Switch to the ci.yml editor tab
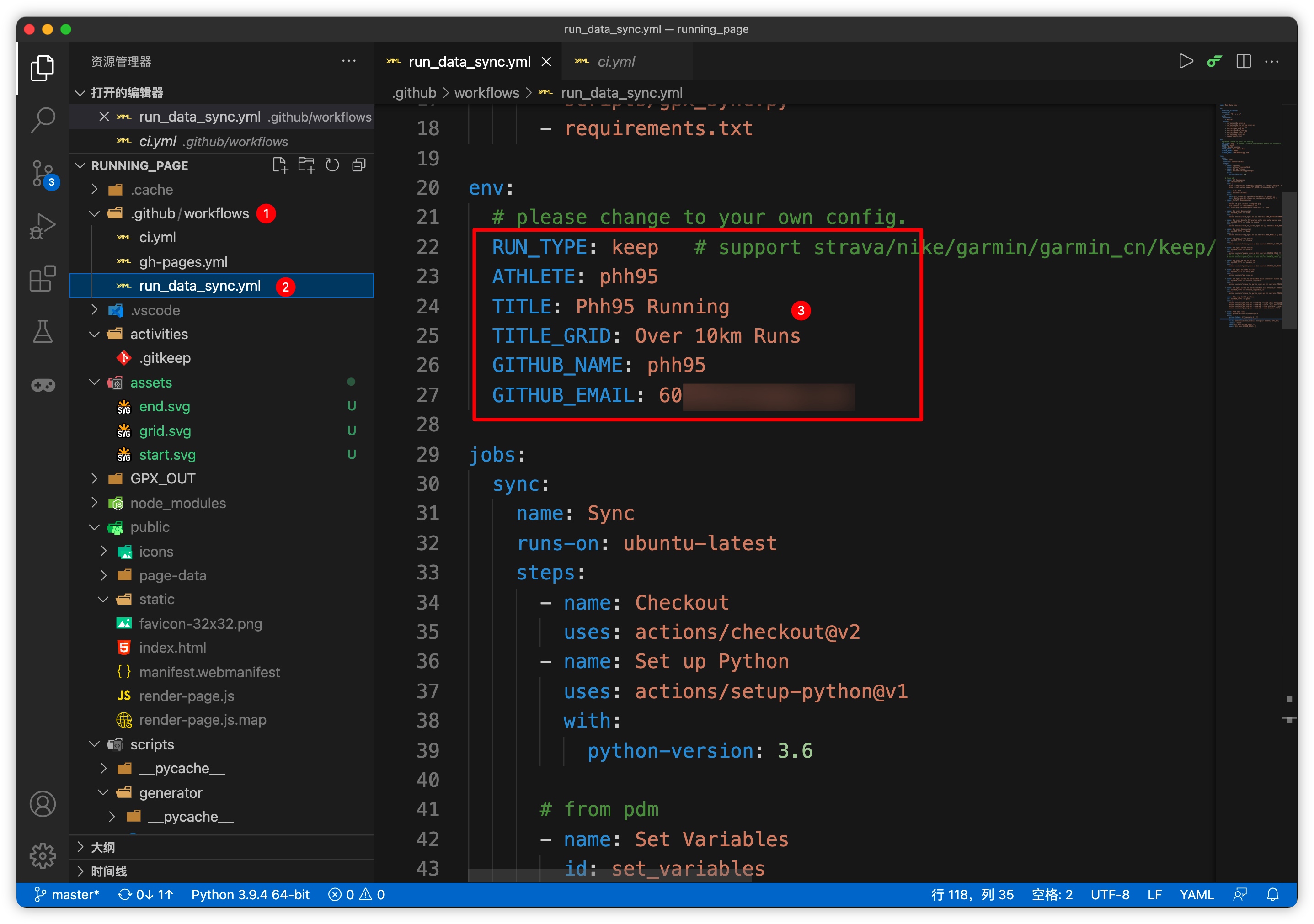Image resolution: width=1314 pixels, height=924 pixels. pyautogui.click(x=615, y=62)
